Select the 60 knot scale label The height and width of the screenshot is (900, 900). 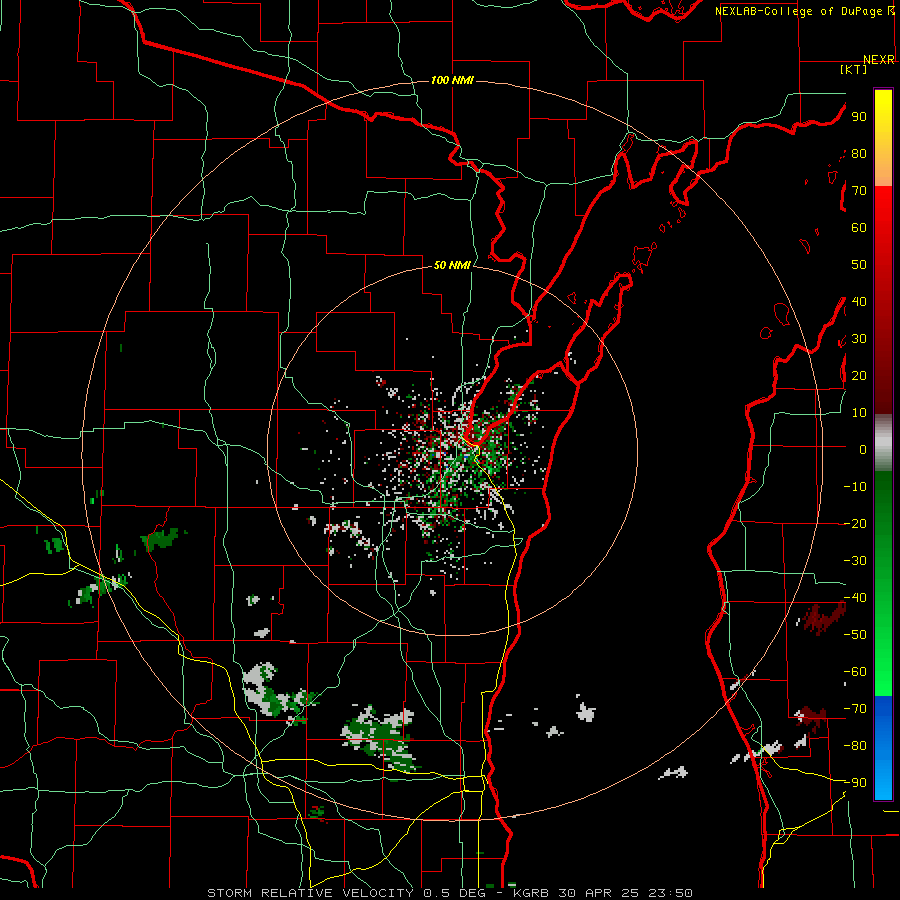pos(859,228)
